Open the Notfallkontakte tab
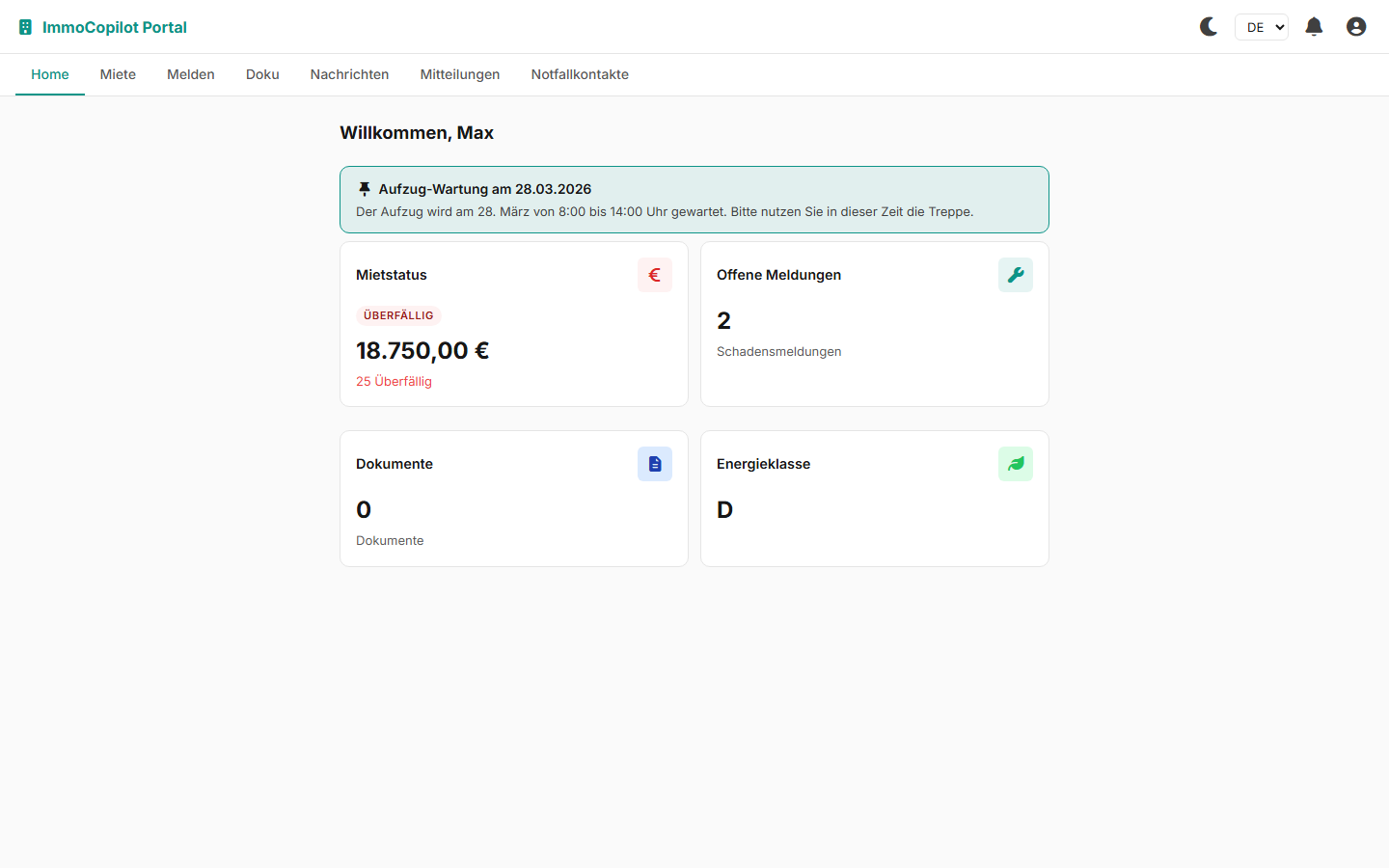 580,74
